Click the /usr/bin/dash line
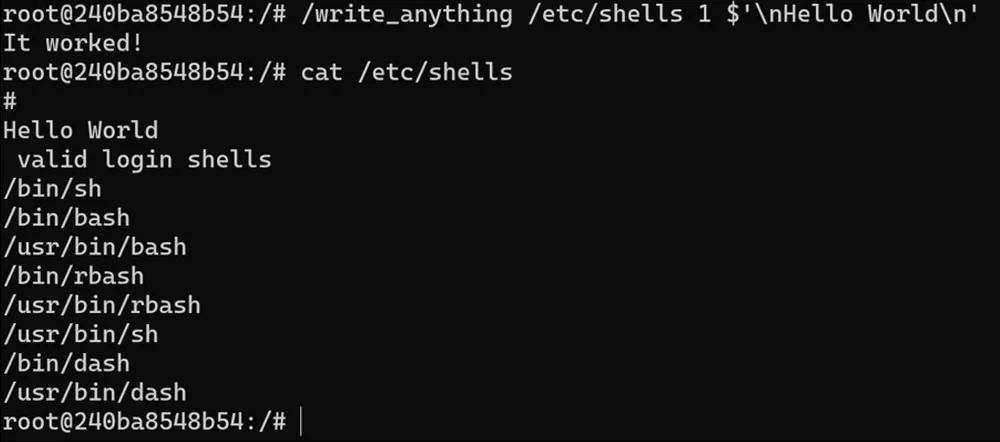 pos(95,392)
